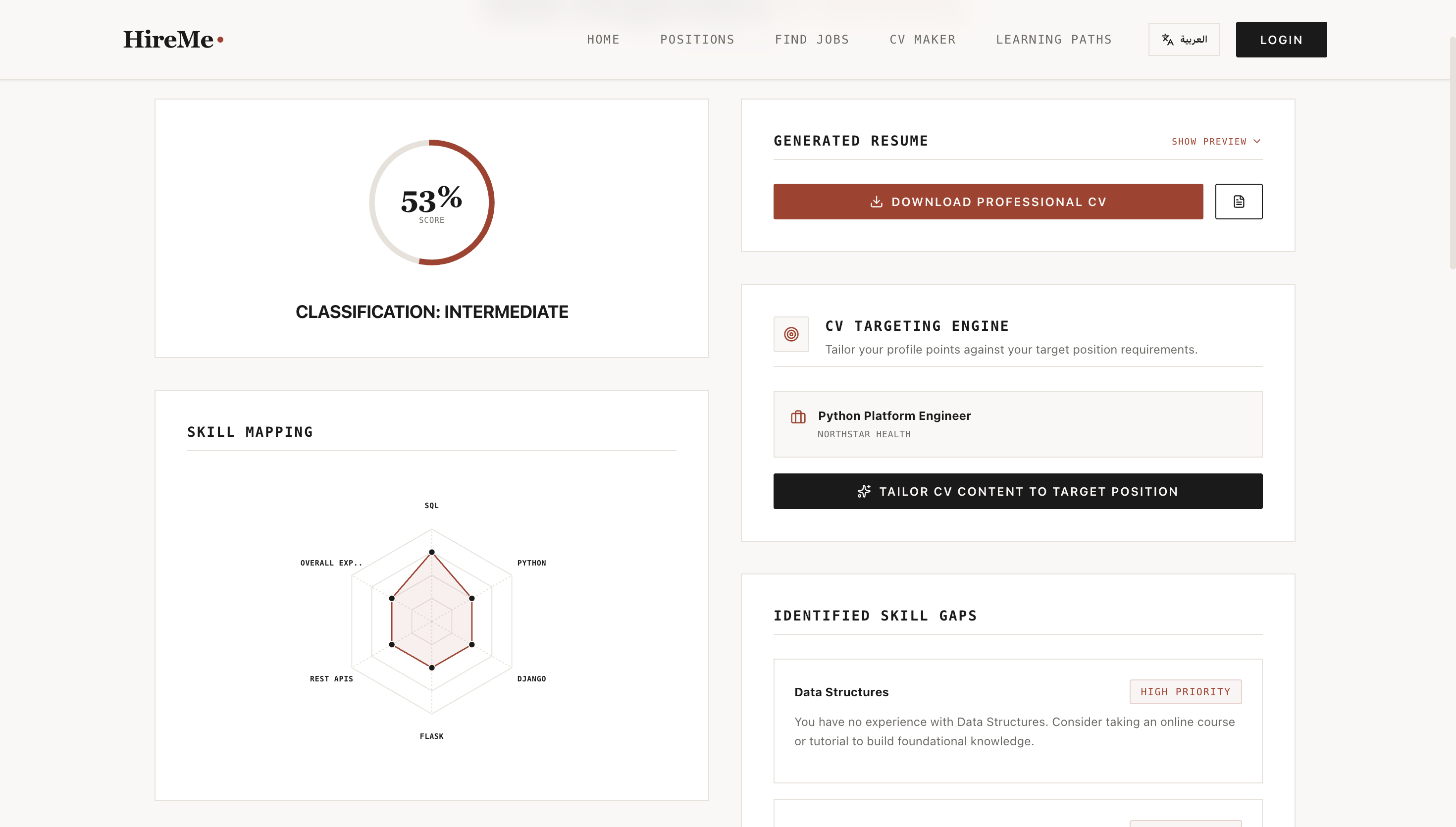Viewport: 1456px width, 827px height.
Task: Expand the Show Preview chevron
Action: (1257, 141)
